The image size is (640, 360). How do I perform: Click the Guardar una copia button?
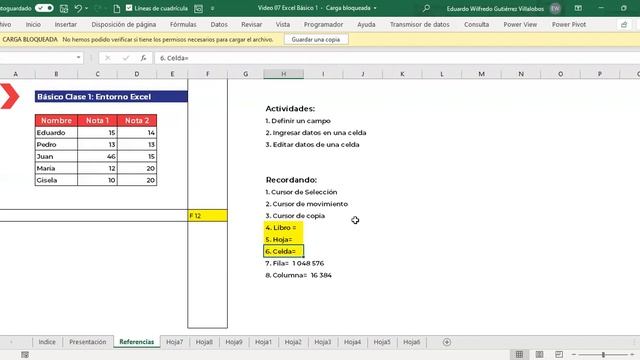pos(316,40)
